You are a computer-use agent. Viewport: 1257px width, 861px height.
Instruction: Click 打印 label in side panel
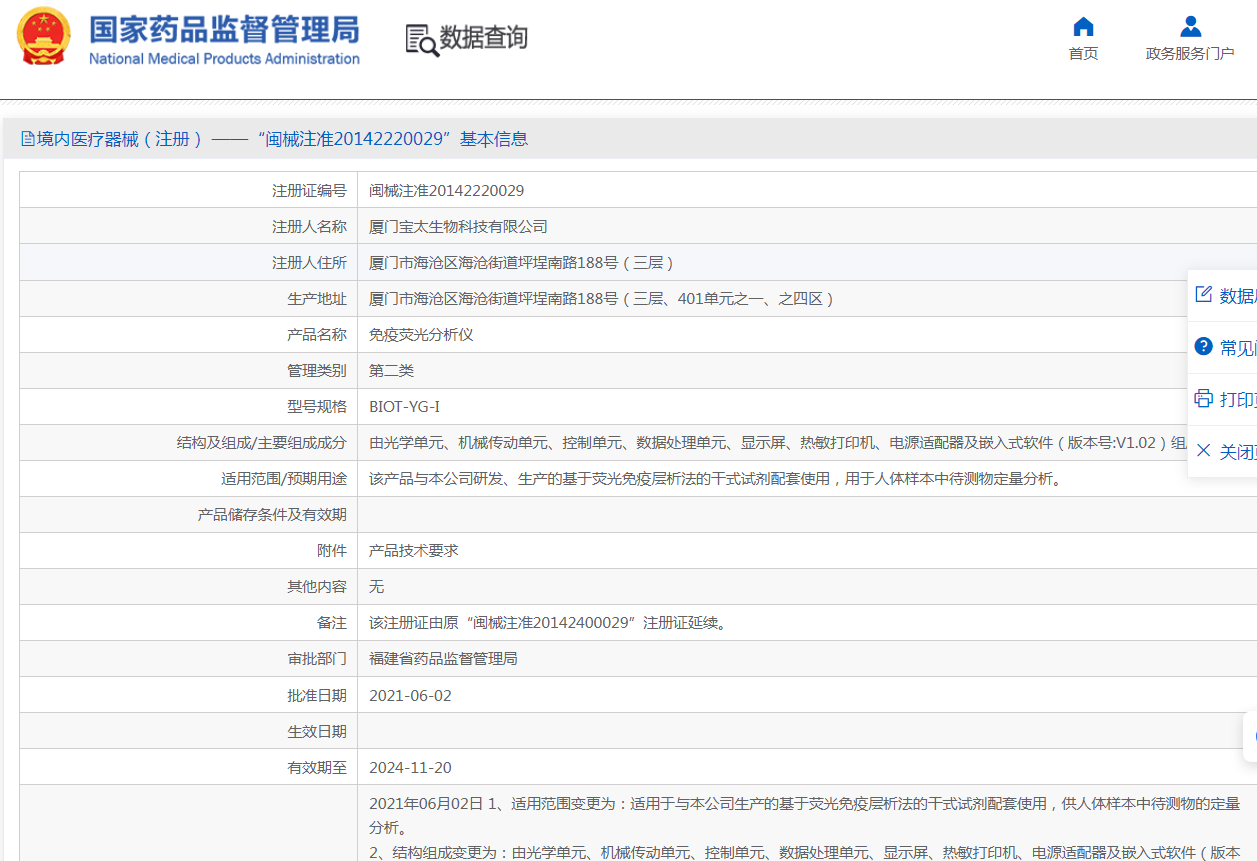click(x=1238, y=400)
